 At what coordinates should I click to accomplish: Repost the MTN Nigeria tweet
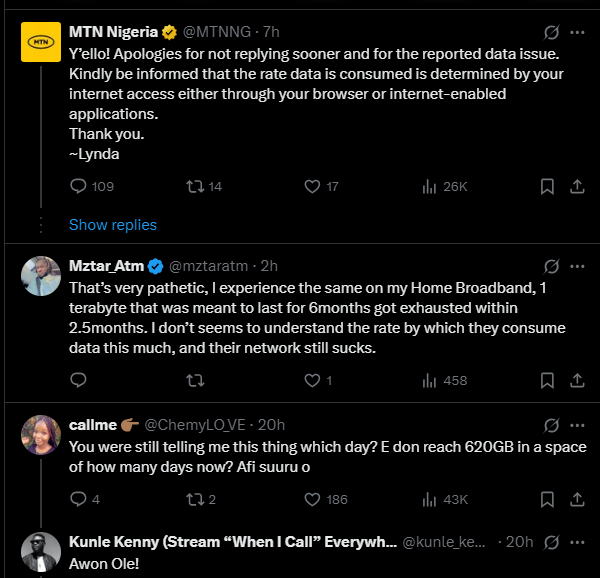[x=196, y=186]
